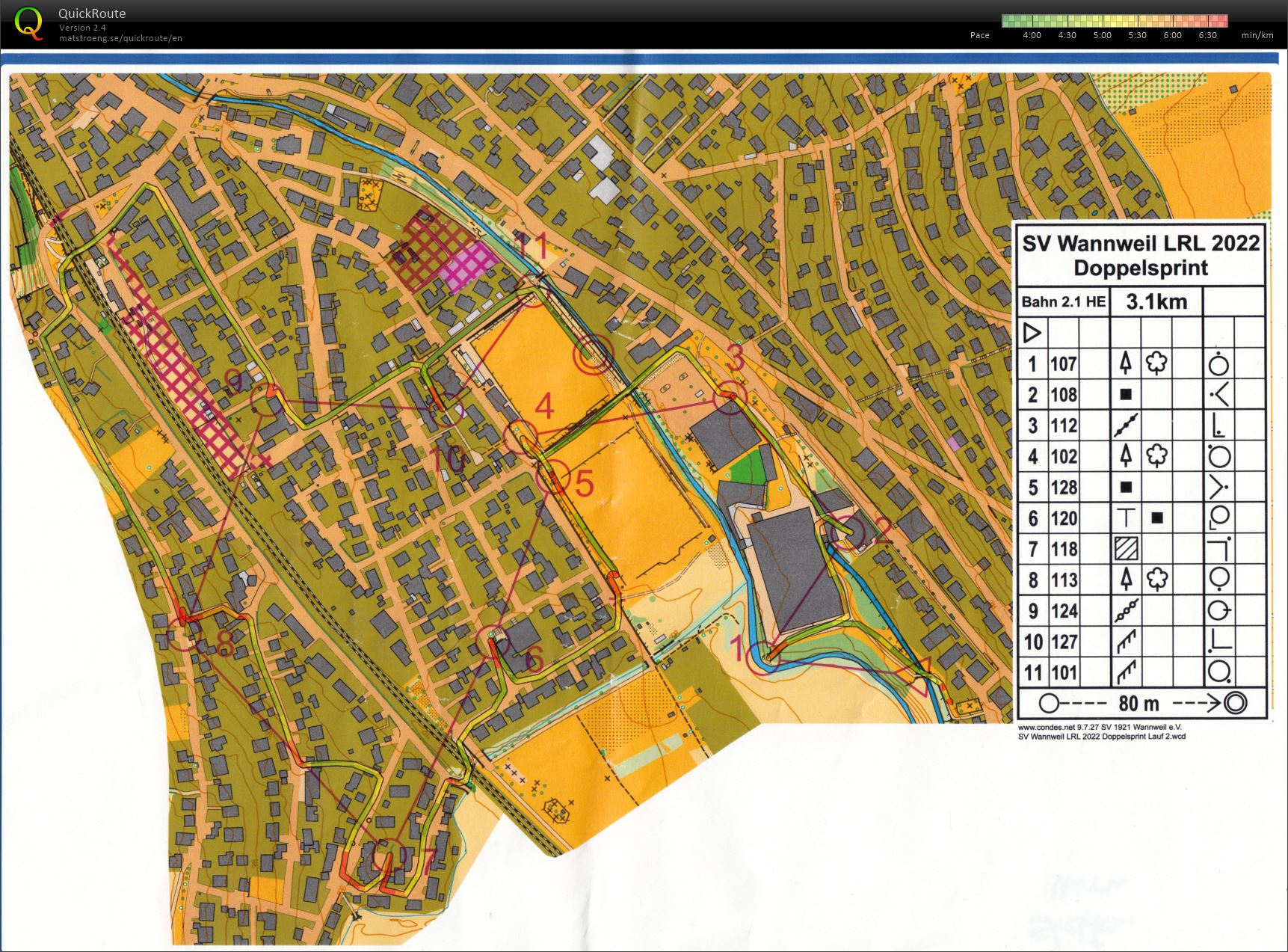The width and height of the screenshot is (1288, 952).
Task: Click the pace color gradient legend bar
Action: 1114,21
